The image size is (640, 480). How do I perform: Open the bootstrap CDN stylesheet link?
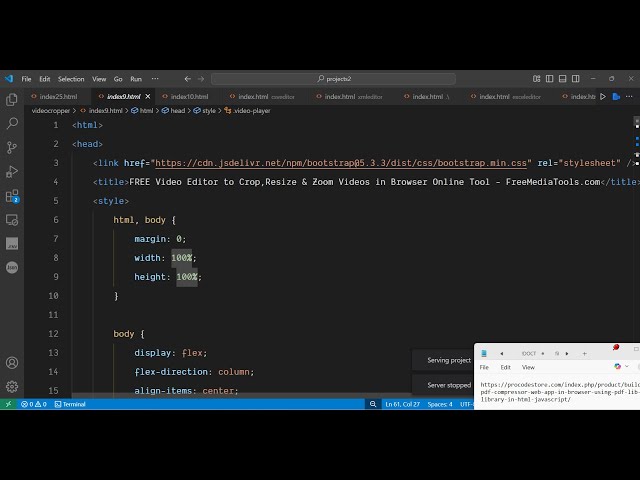pos(341,163)
